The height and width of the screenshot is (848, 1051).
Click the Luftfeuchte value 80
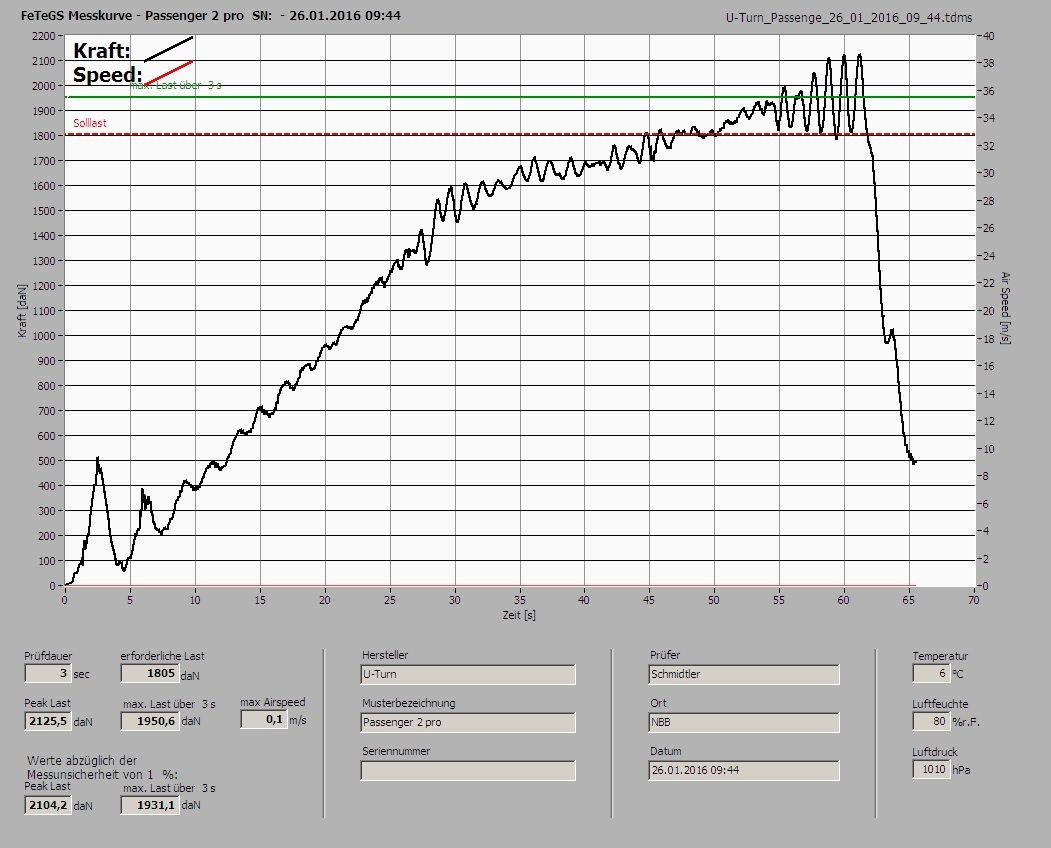pyautogui.click(x=930, y=721)
